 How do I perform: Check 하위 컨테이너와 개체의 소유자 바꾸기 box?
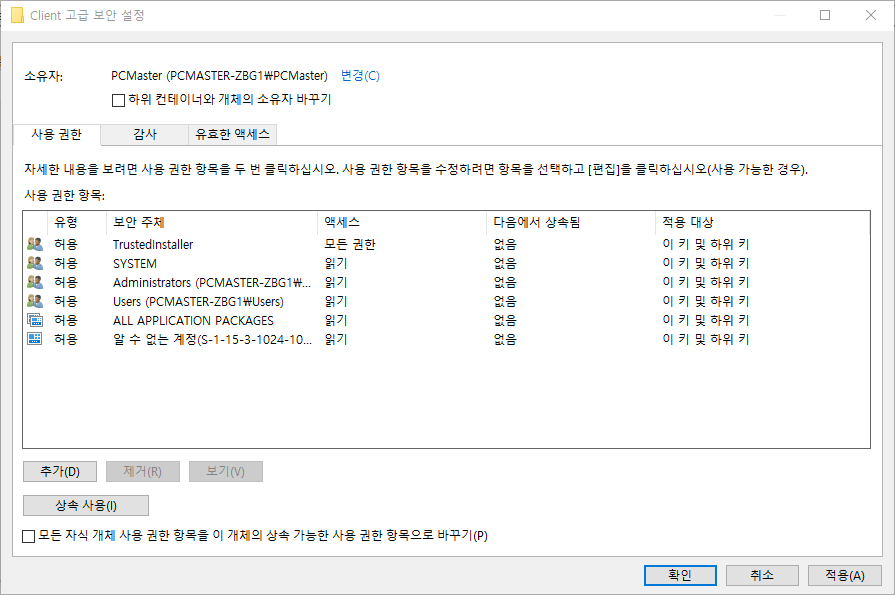tap(118, 100)
